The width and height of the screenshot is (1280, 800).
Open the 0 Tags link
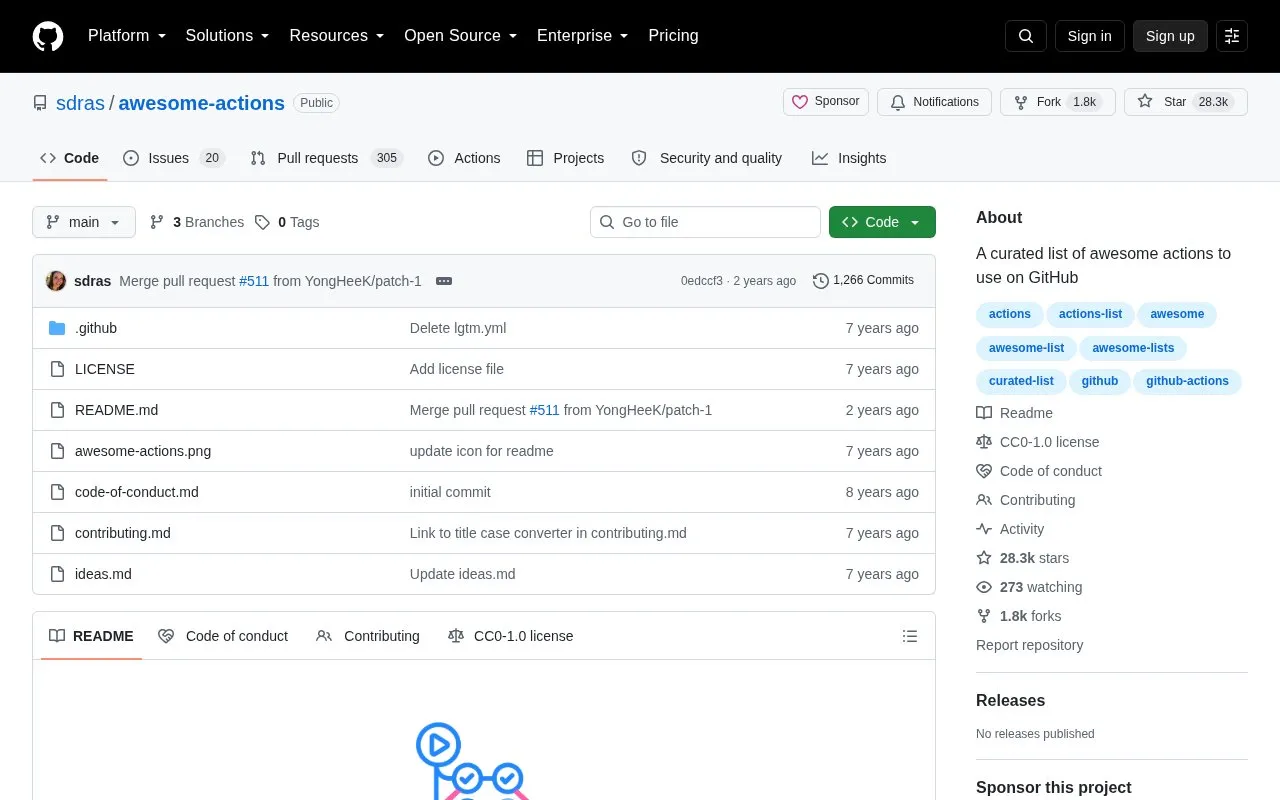[287, 222]
